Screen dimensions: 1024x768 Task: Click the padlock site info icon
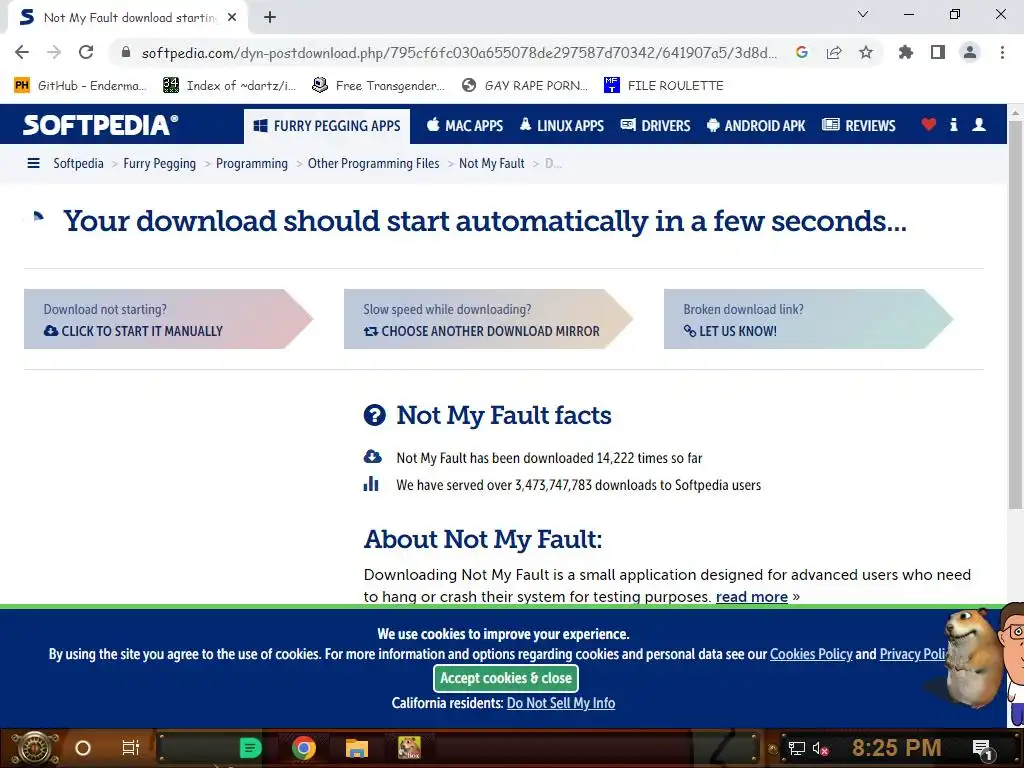click(x=126, y=52)
